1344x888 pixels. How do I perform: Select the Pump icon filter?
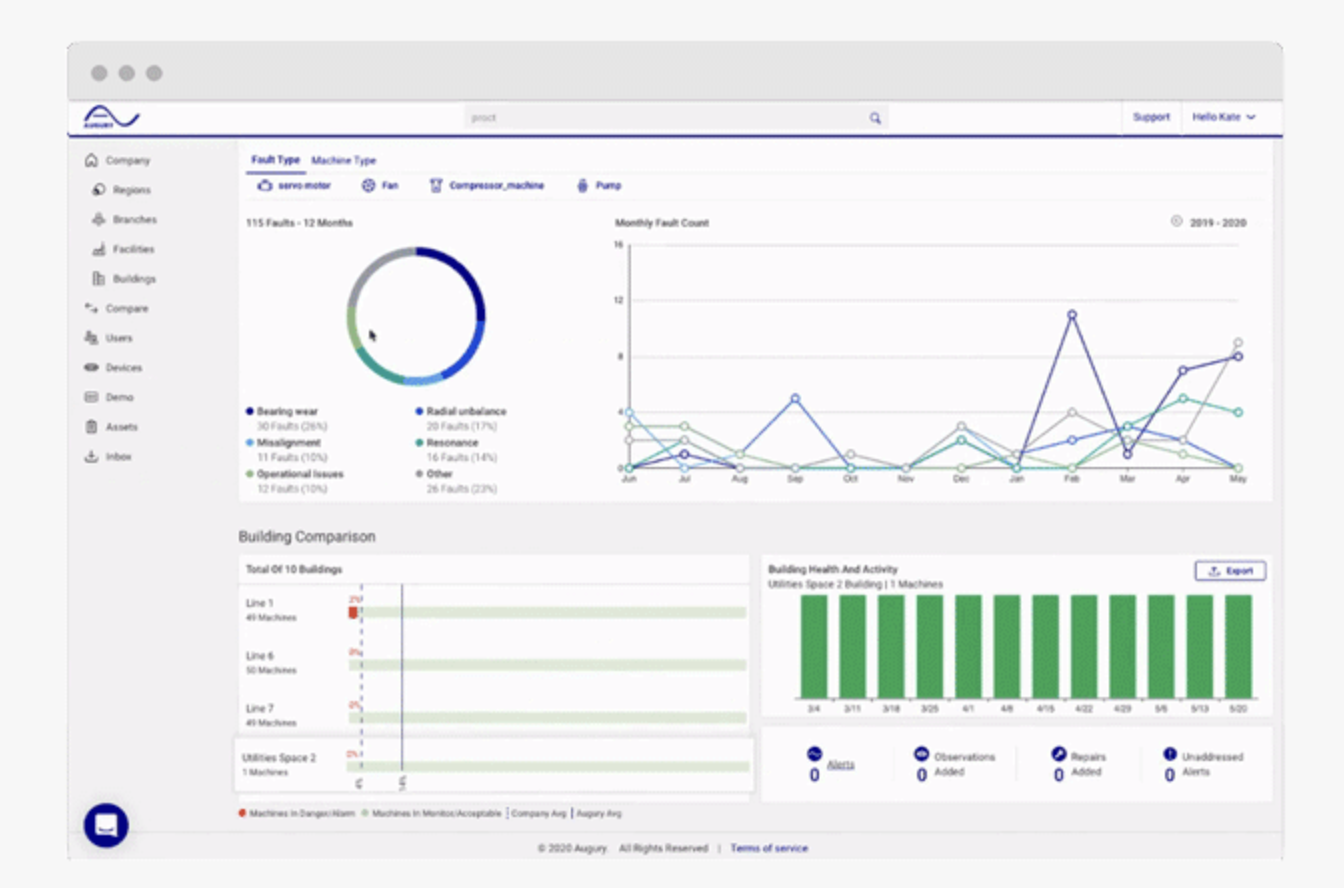tap(582, 186)
